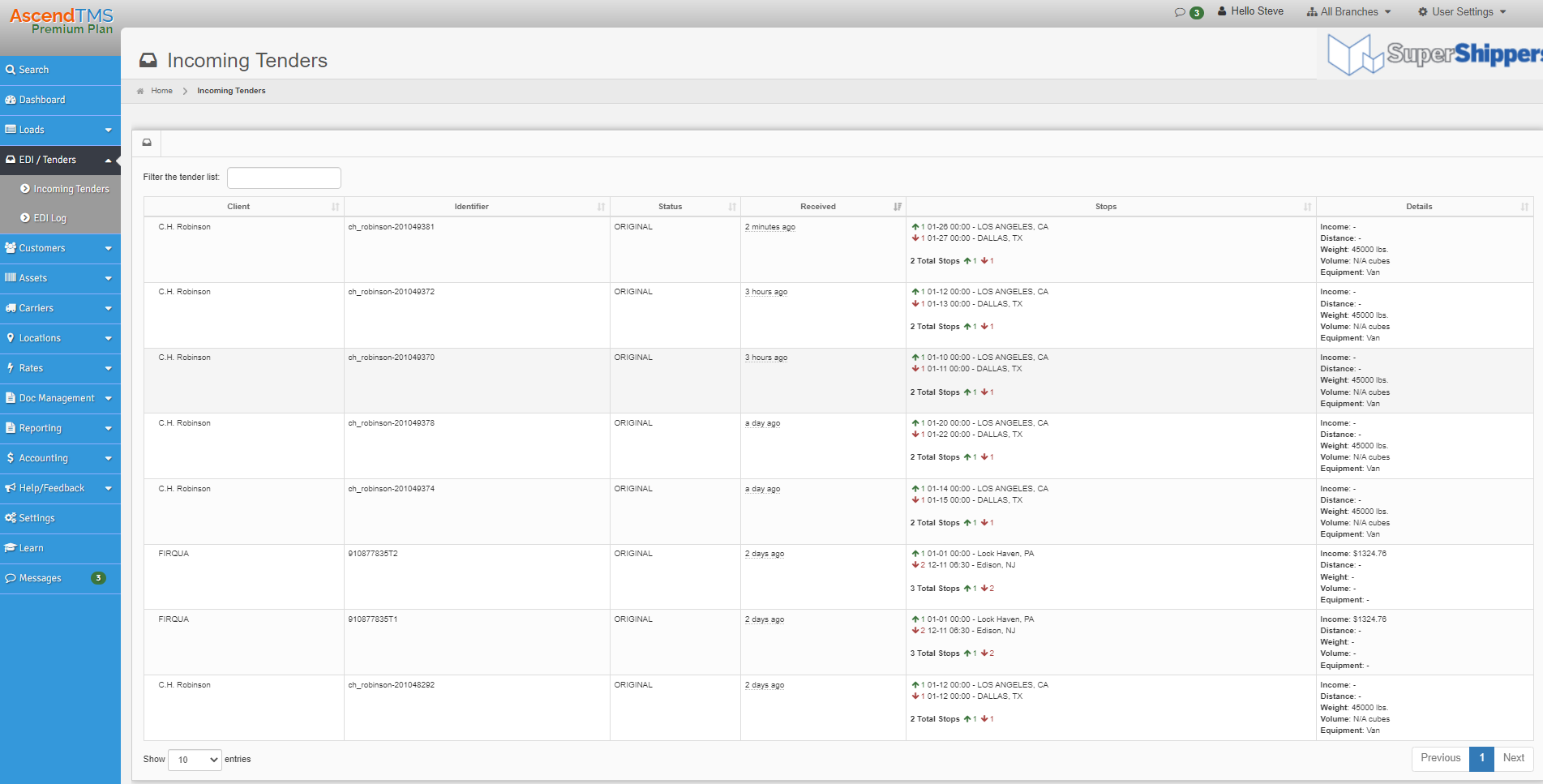Click the inbox tray tab icon above filter
The image size is (1543, 784).
pos(147,143)
